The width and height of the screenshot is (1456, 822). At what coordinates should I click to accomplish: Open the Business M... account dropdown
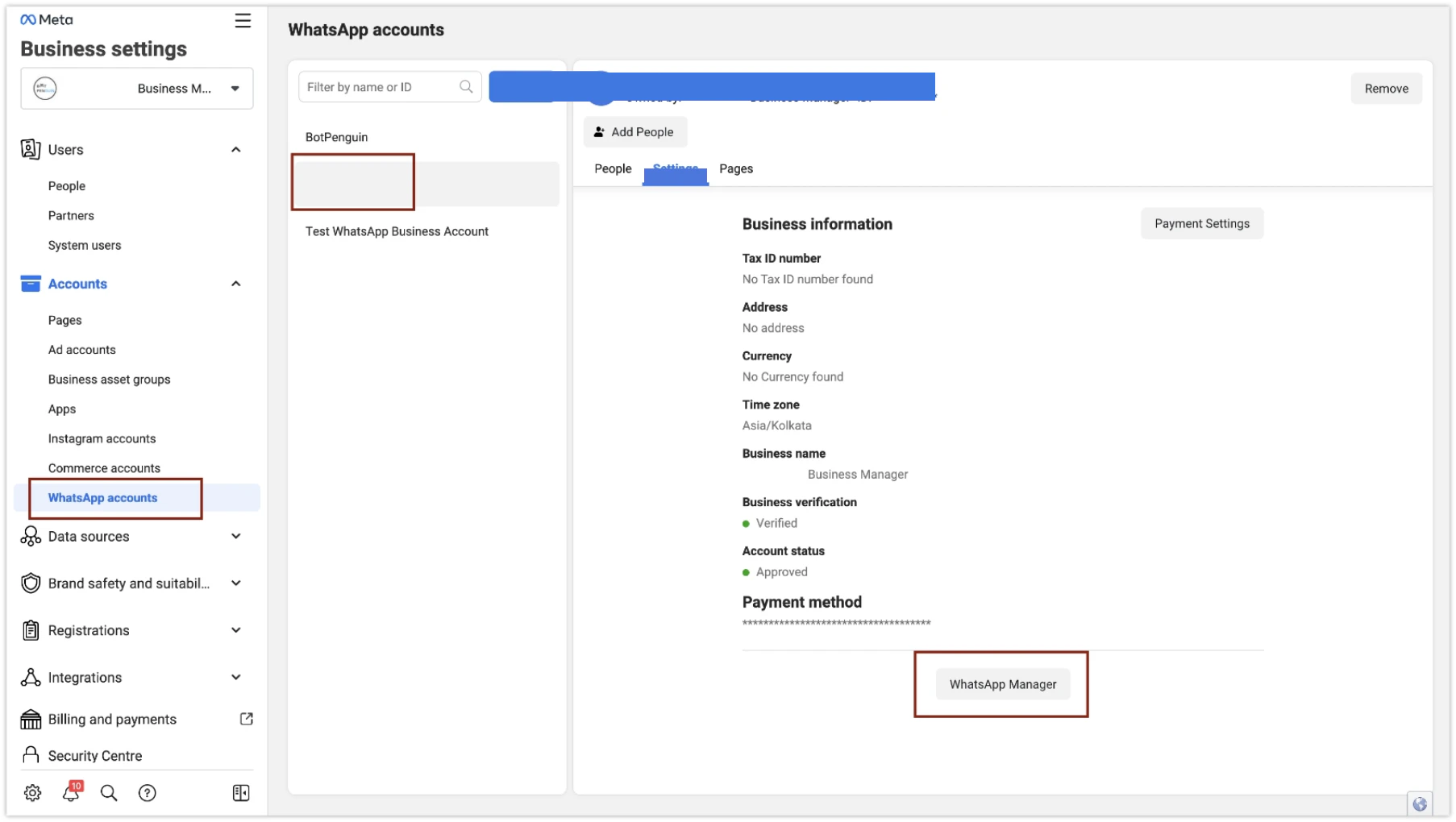click(x=137, y=88)
